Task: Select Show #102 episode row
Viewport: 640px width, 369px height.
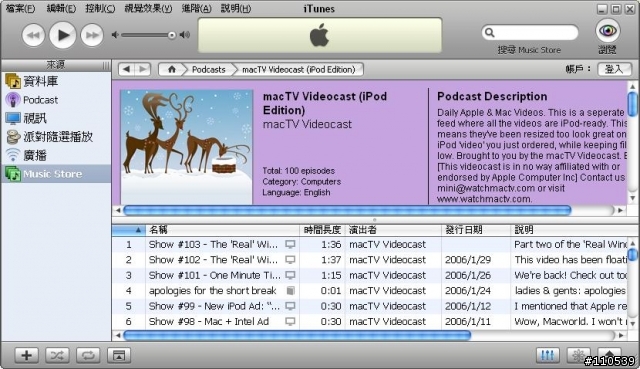Action: click(369, 260)
